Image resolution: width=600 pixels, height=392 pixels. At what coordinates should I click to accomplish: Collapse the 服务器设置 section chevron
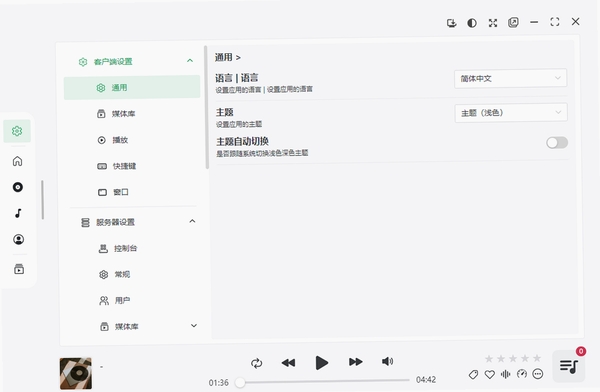click(x=192, y=221)
